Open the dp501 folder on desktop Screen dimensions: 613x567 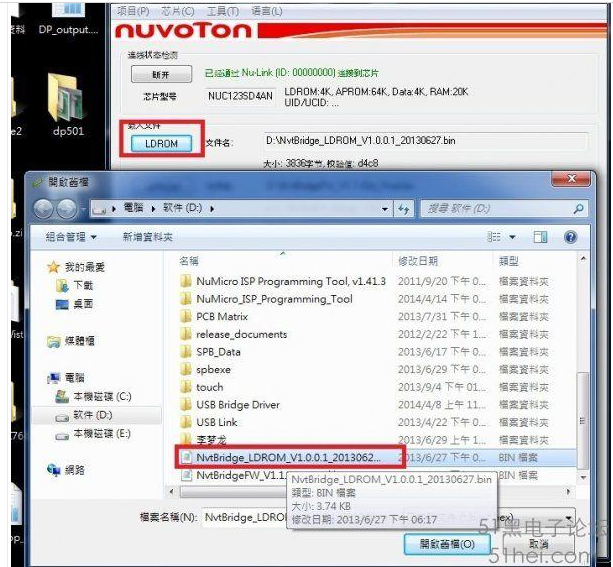(68, 106)
